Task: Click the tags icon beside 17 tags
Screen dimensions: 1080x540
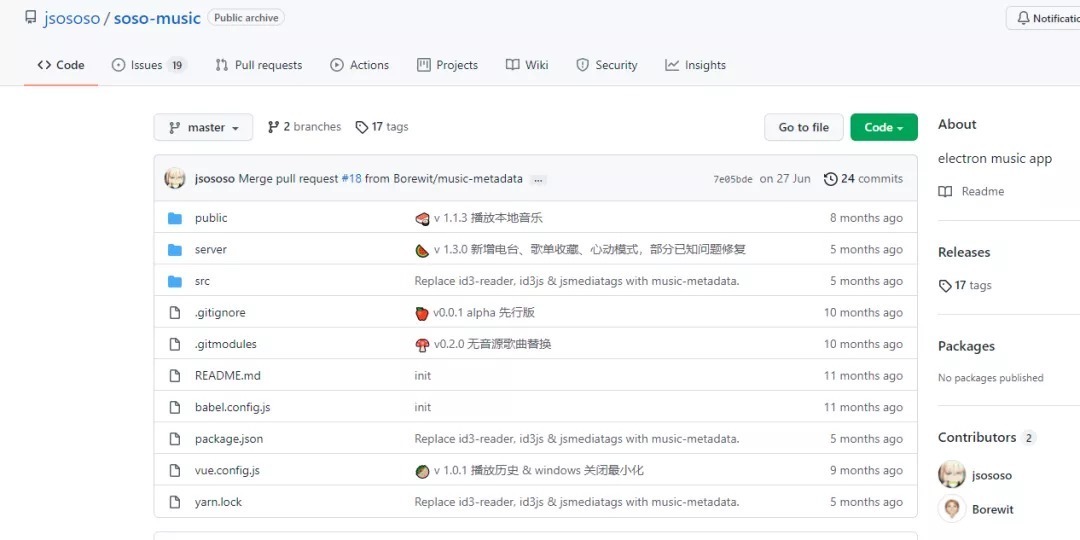Action: click(362, 128)
